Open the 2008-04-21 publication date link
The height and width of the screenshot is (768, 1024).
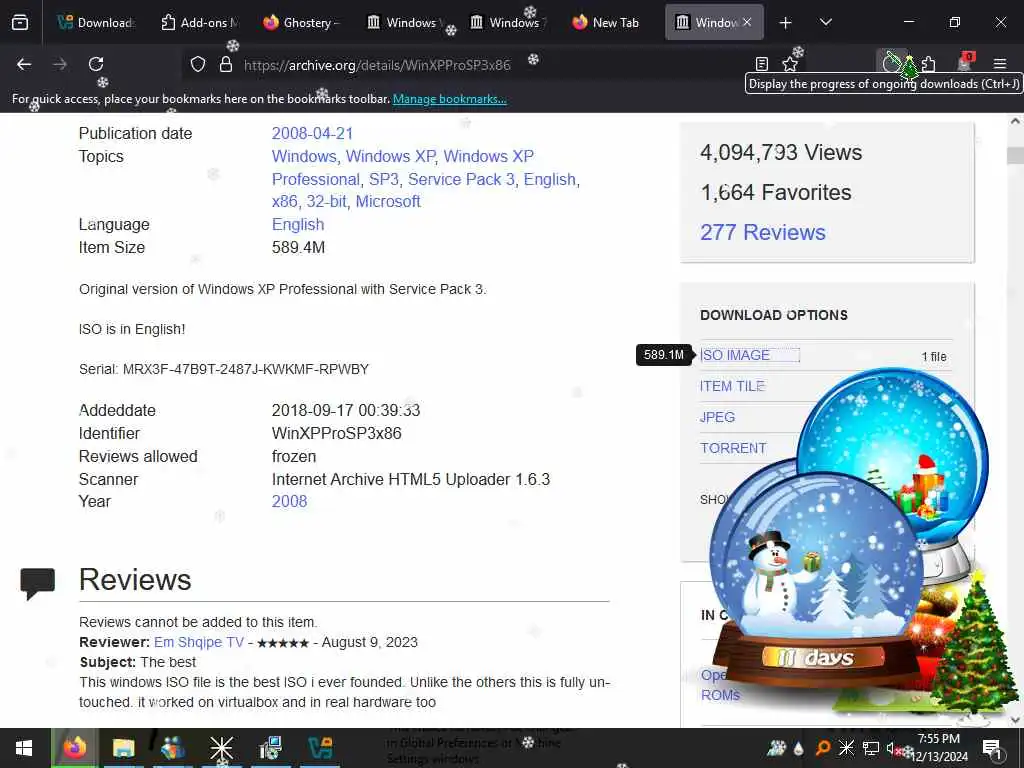pyautogui.click(x=312, y=133)
